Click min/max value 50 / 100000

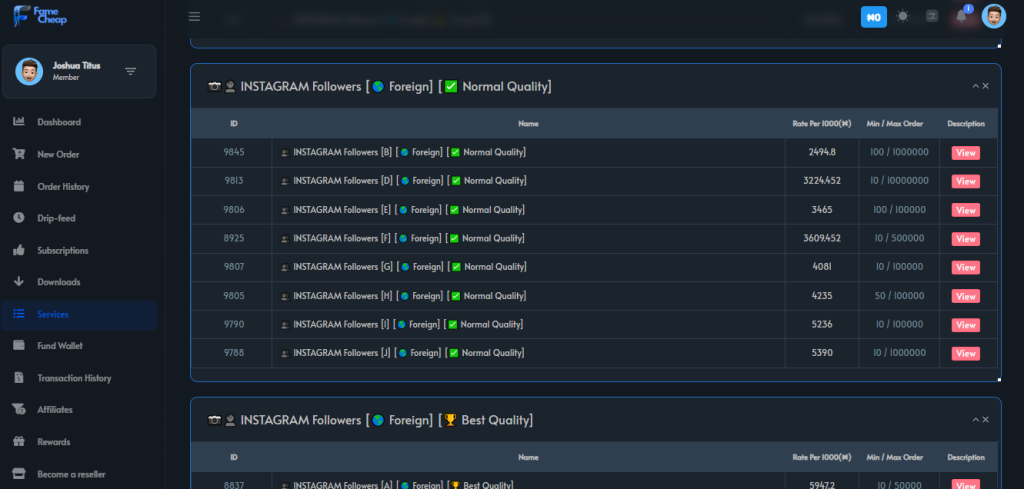coord(899,296)
